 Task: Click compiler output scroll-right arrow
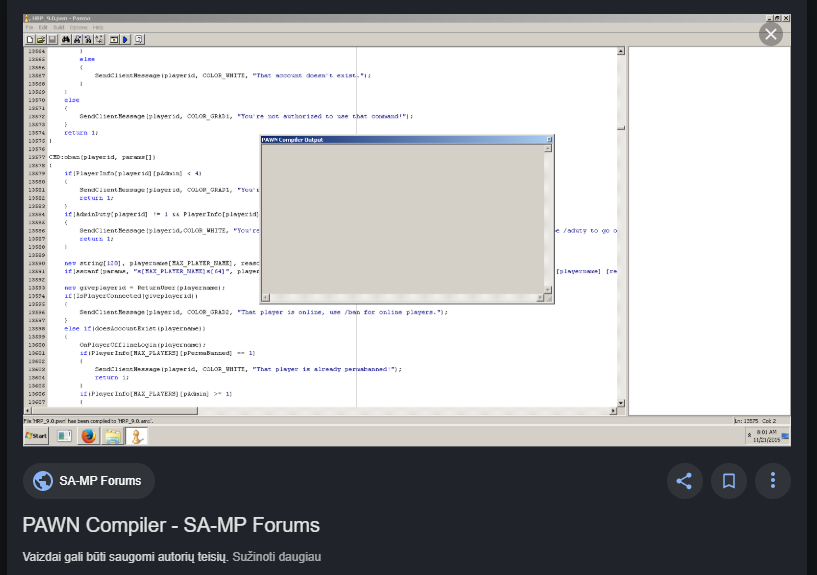coord(540,297)
